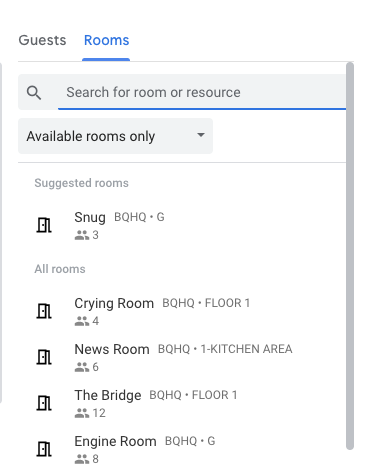Click the capacity icon under The Bridge
370x468 pixels.
[82, 413]
